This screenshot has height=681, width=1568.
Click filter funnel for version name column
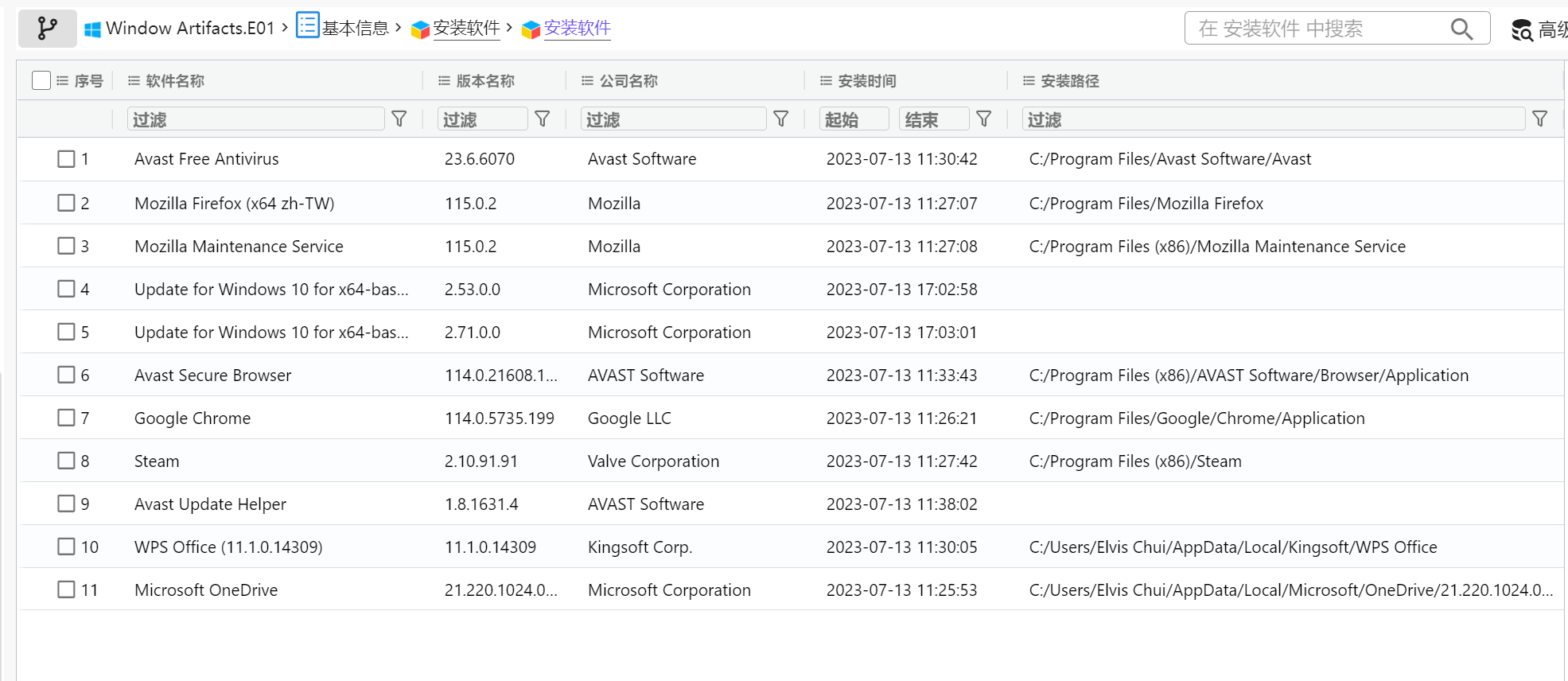pyautogui.click(x=543, y=119)
